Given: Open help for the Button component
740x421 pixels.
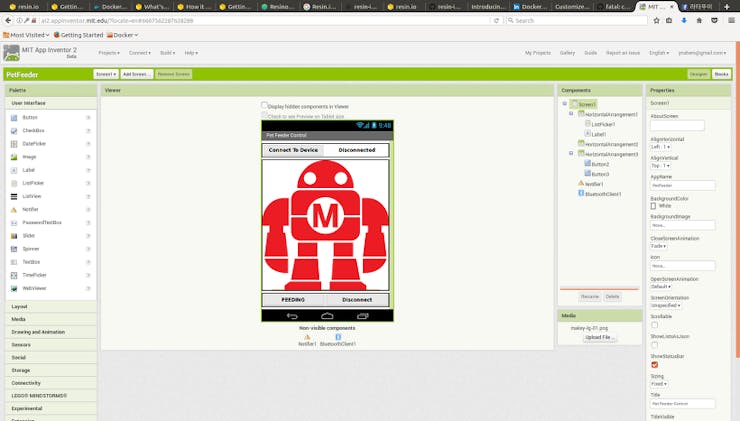Looking at the screenshot, I should point(88,118).
